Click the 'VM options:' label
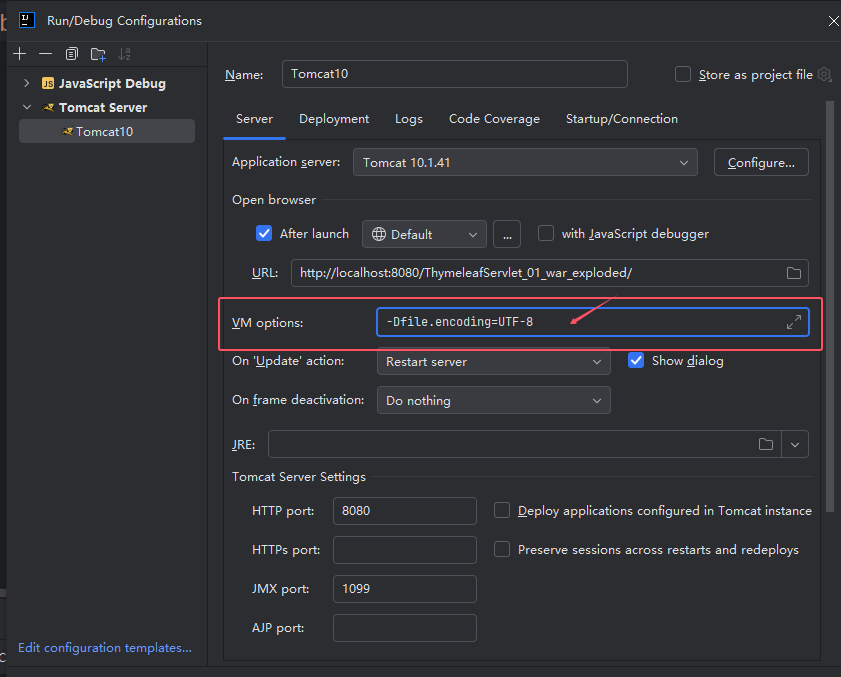841x677 pixels. pos(267,322)
